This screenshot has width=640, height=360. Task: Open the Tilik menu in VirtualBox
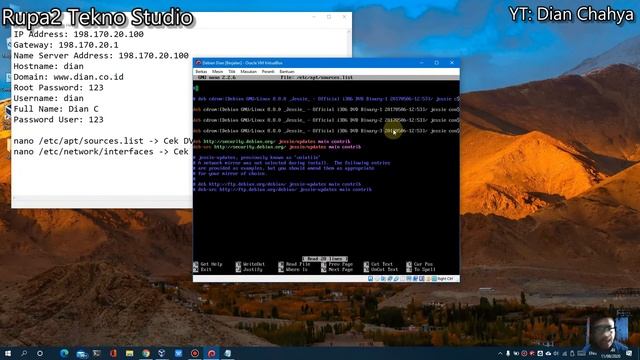pos(232,71)
